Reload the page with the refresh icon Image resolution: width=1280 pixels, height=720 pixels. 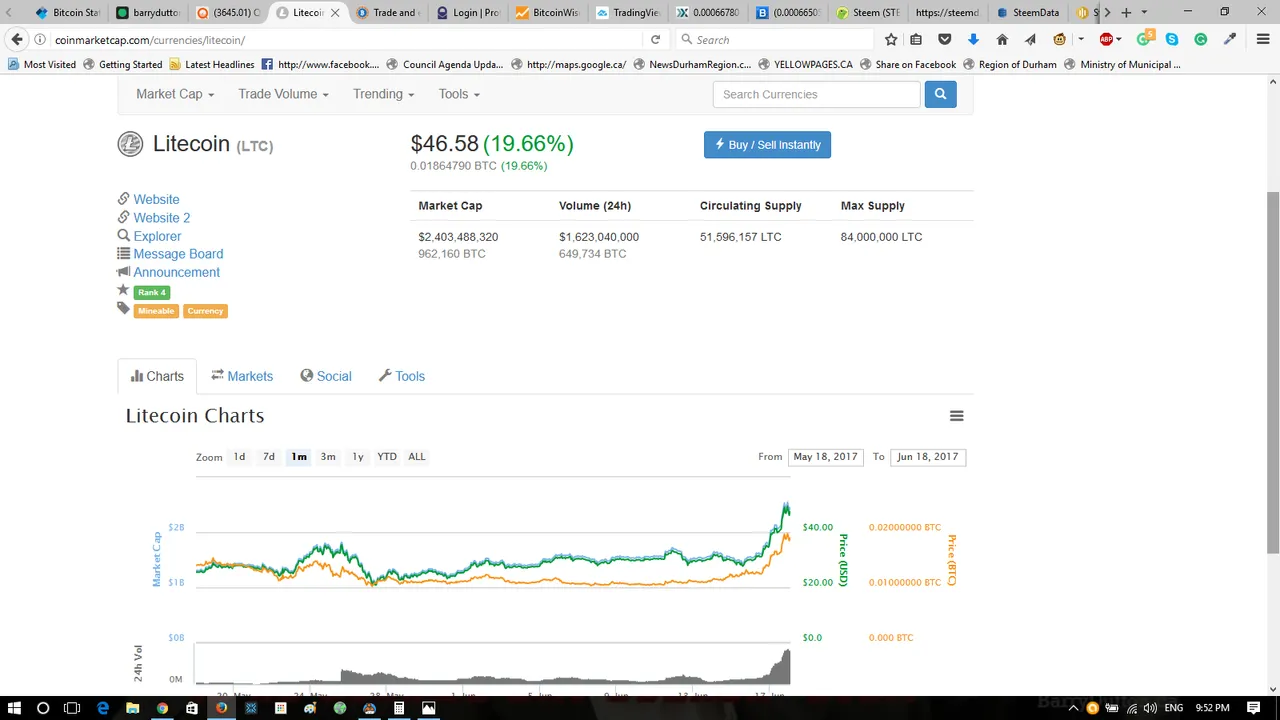655,40
